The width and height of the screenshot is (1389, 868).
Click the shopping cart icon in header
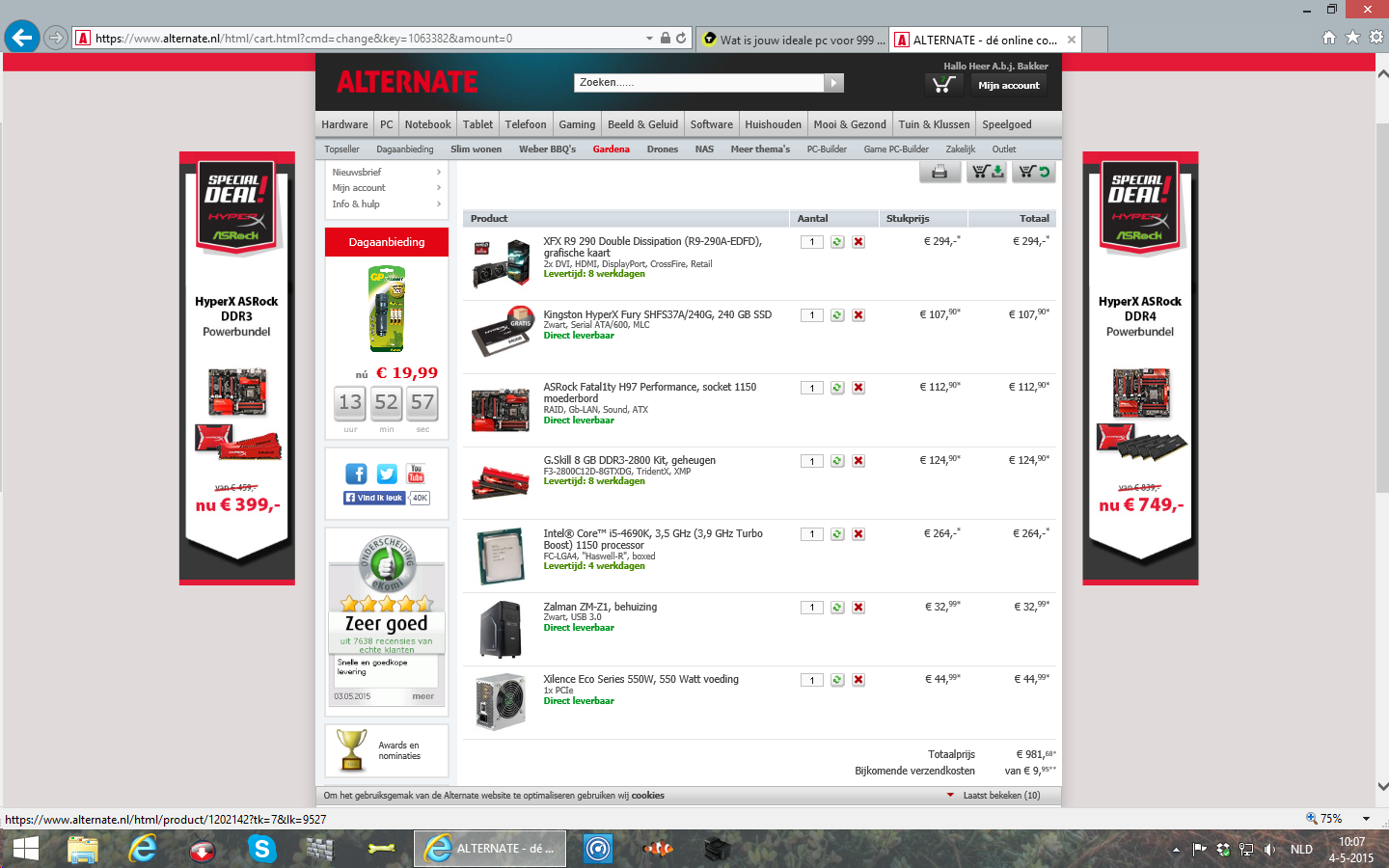(943, 85)
